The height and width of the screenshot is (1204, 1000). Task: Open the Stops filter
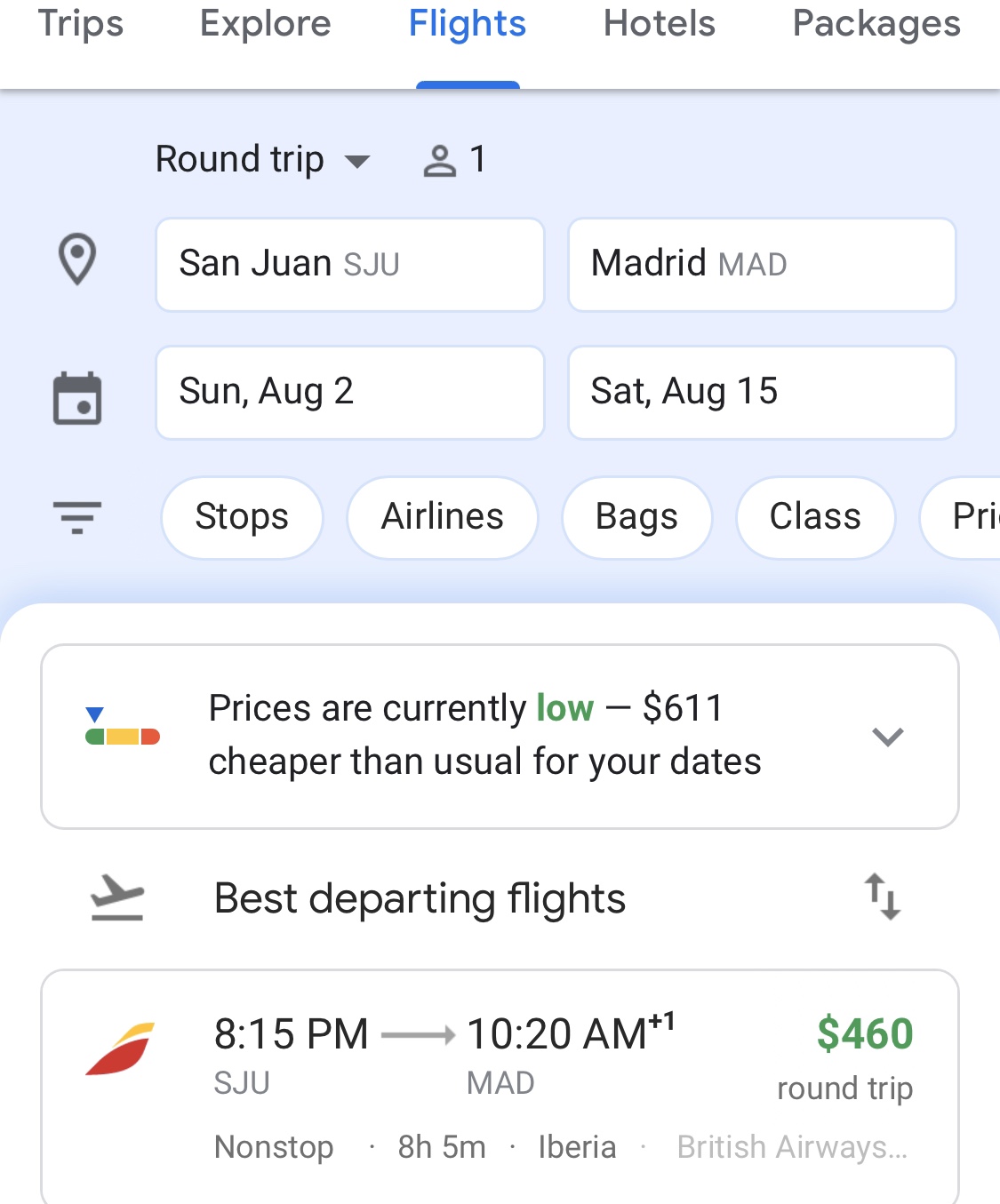242,517
